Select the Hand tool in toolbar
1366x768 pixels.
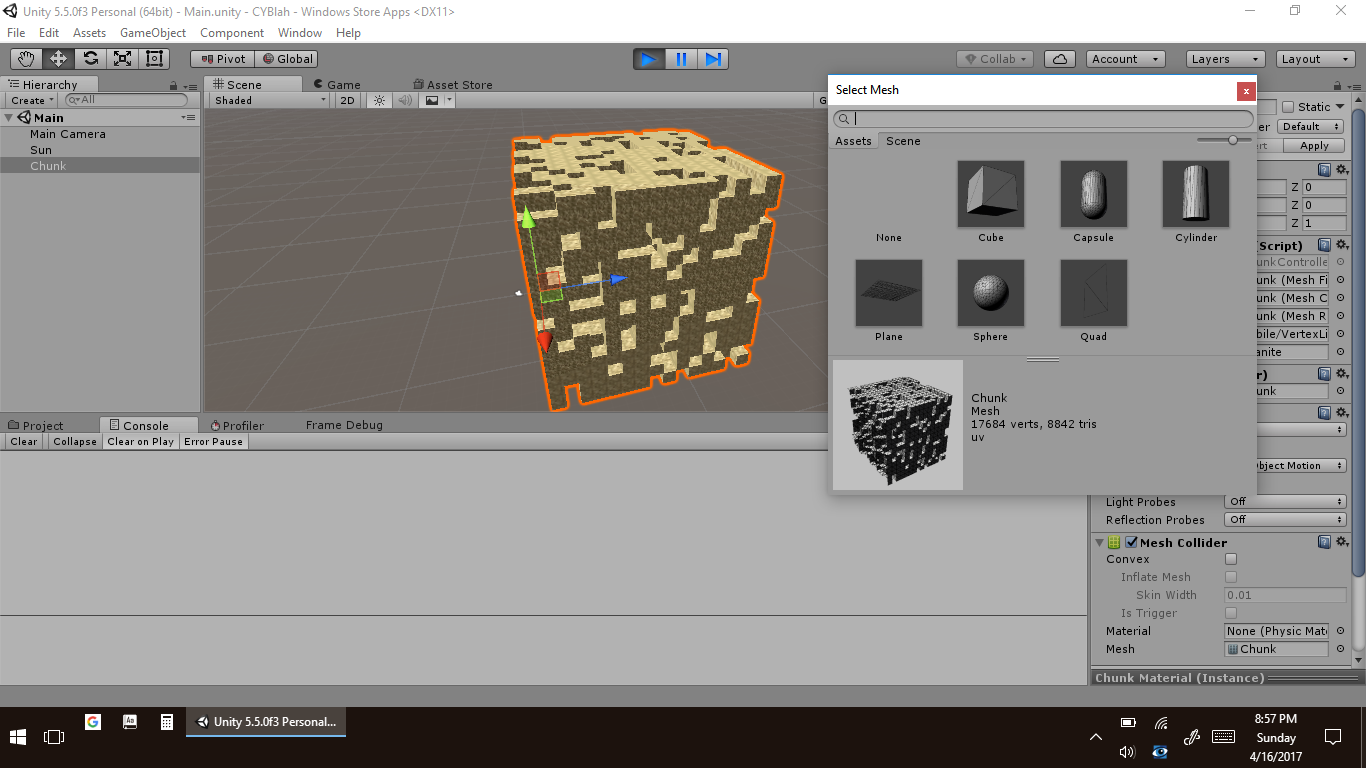(x=26, y=59)
